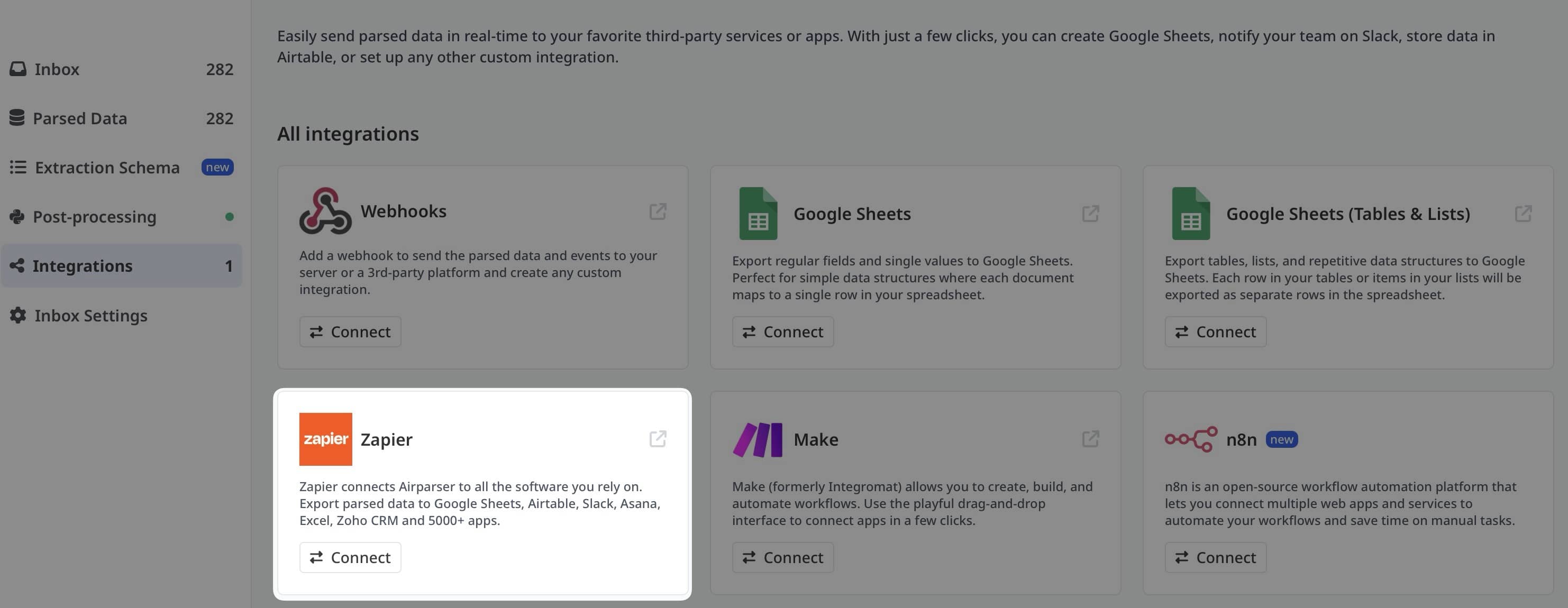Click the Extraction Schema list icon
Screen dimensions: 1568x608
tap(17, 167)
